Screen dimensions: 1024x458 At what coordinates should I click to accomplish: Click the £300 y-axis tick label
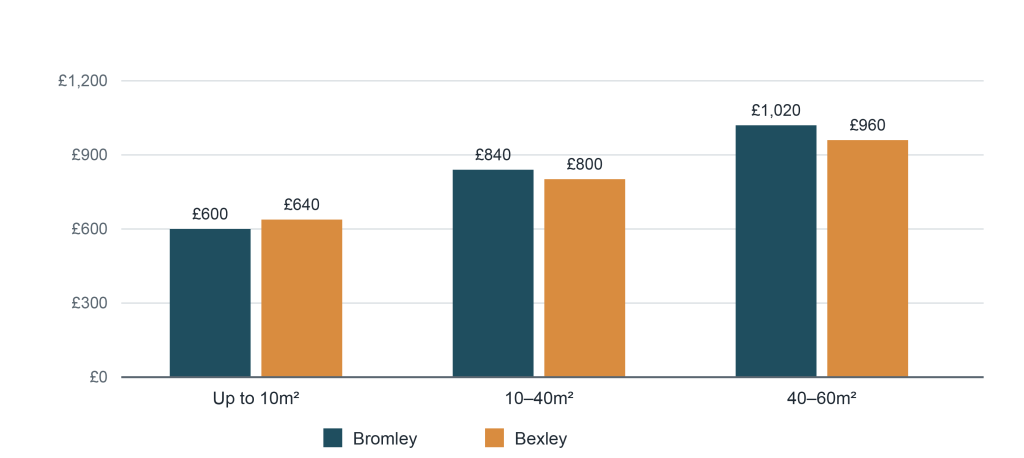89,303
